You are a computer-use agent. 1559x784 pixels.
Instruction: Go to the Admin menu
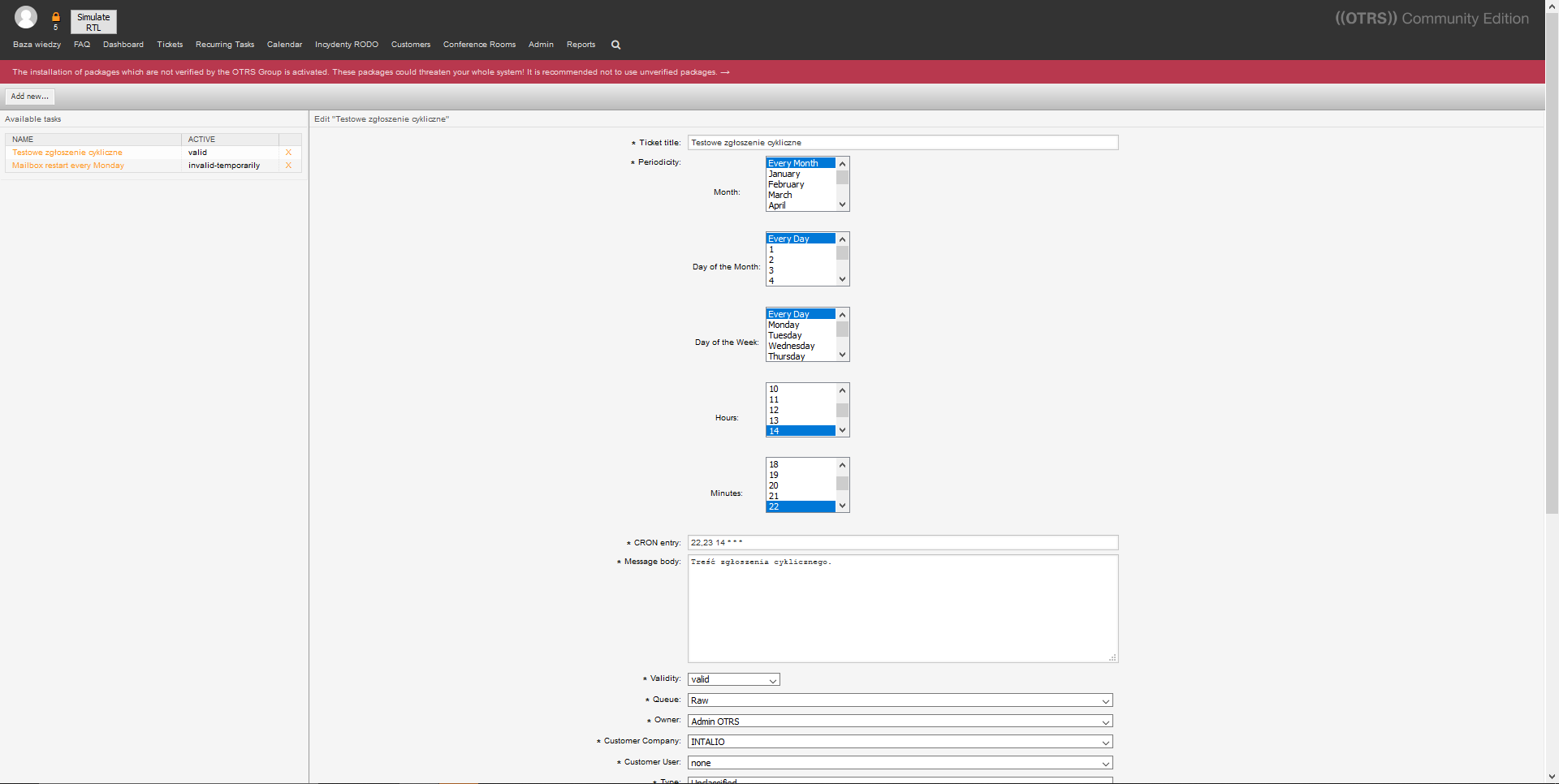541,45
